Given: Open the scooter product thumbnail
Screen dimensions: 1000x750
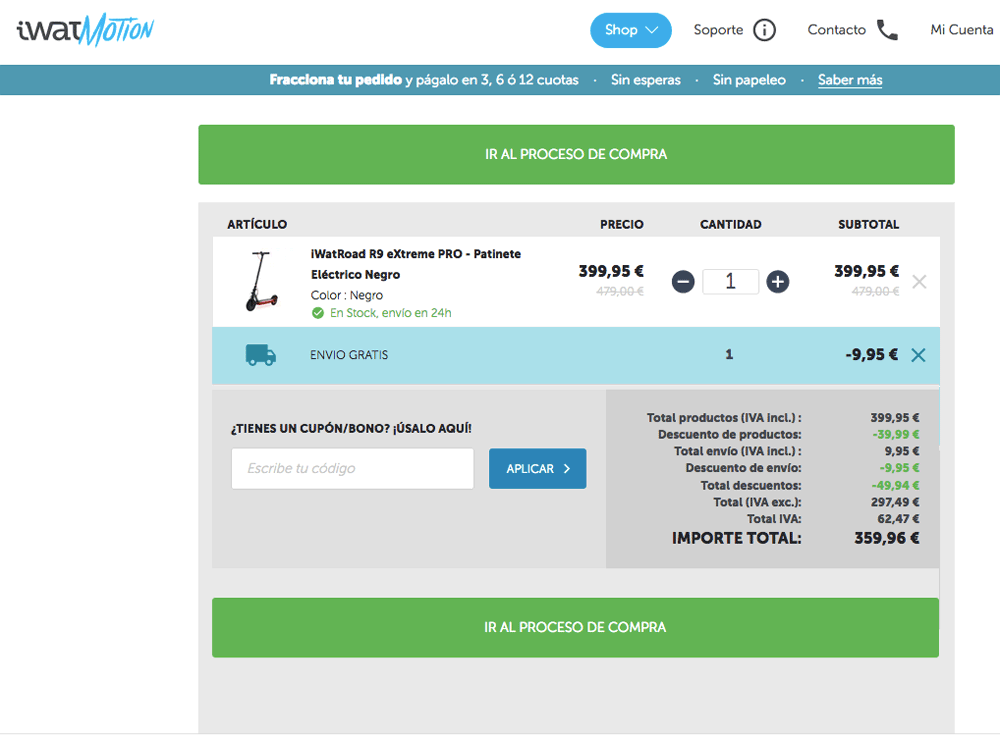Looking at the screenshot, I should 261,281.
